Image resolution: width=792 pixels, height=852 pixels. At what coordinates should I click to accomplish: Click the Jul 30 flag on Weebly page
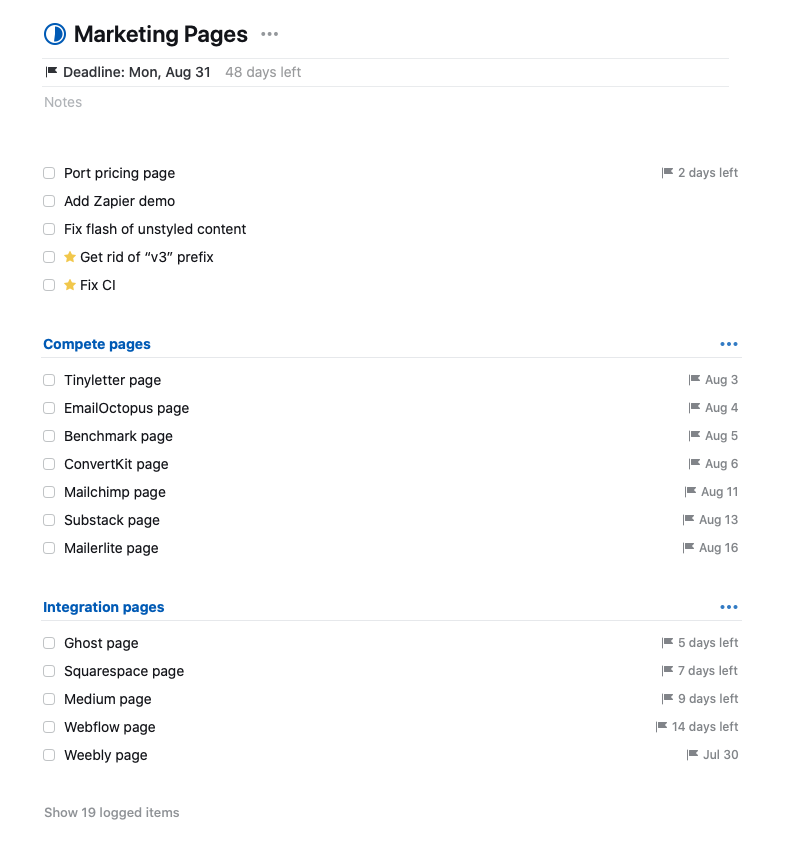[x=693, y=755]
